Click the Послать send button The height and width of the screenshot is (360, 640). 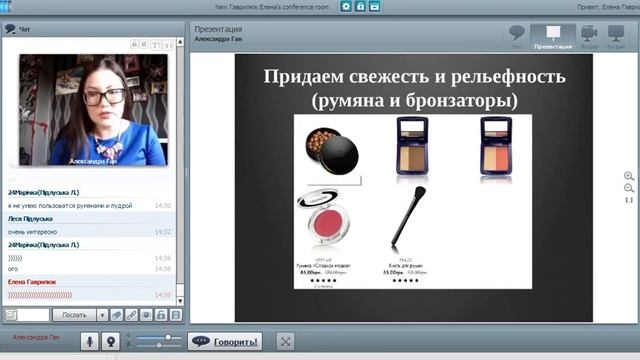click(x=75, y=315)
